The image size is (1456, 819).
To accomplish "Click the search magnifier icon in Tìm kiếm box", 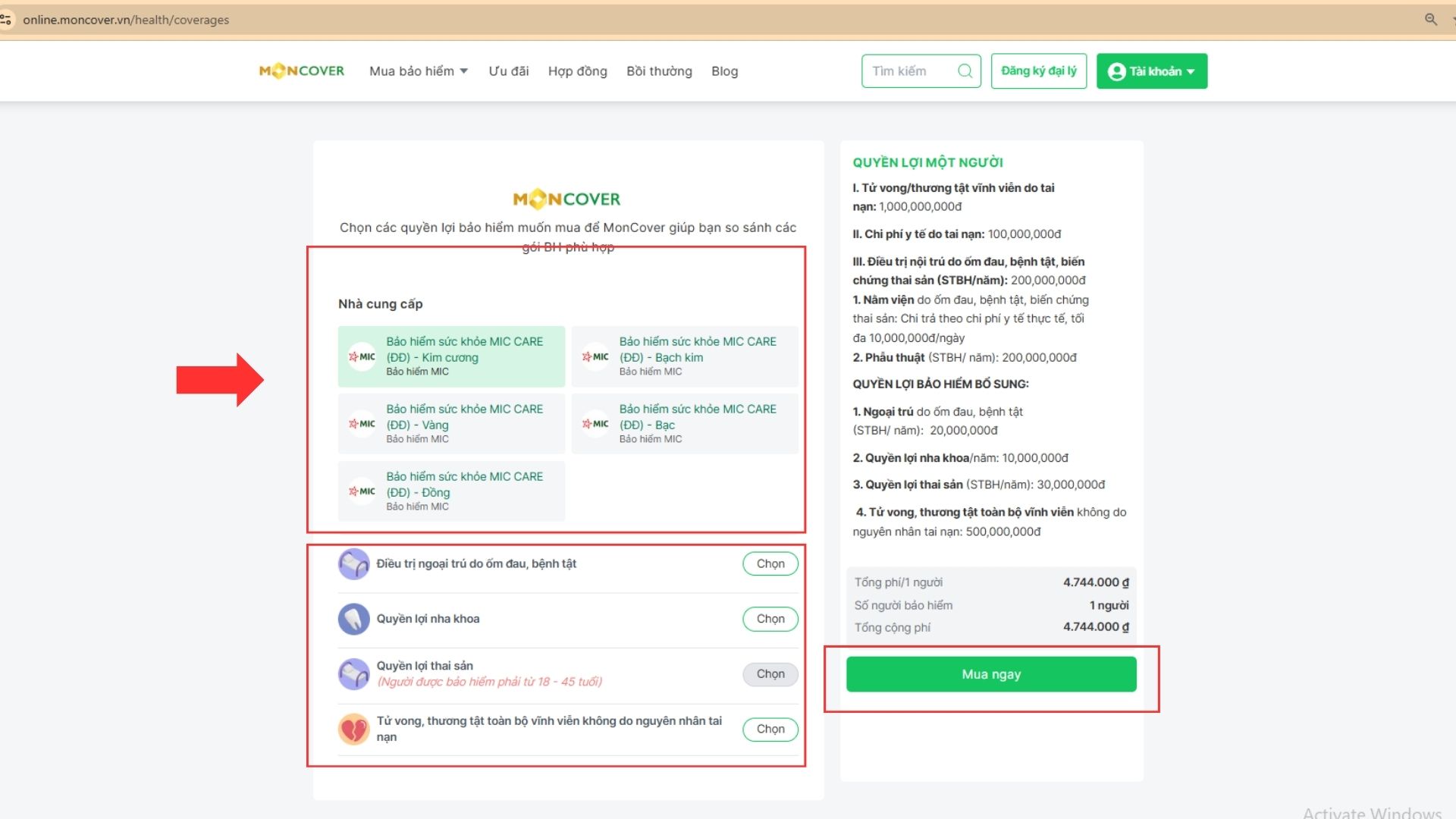I will pyautogui.click(x=965, y=71).
